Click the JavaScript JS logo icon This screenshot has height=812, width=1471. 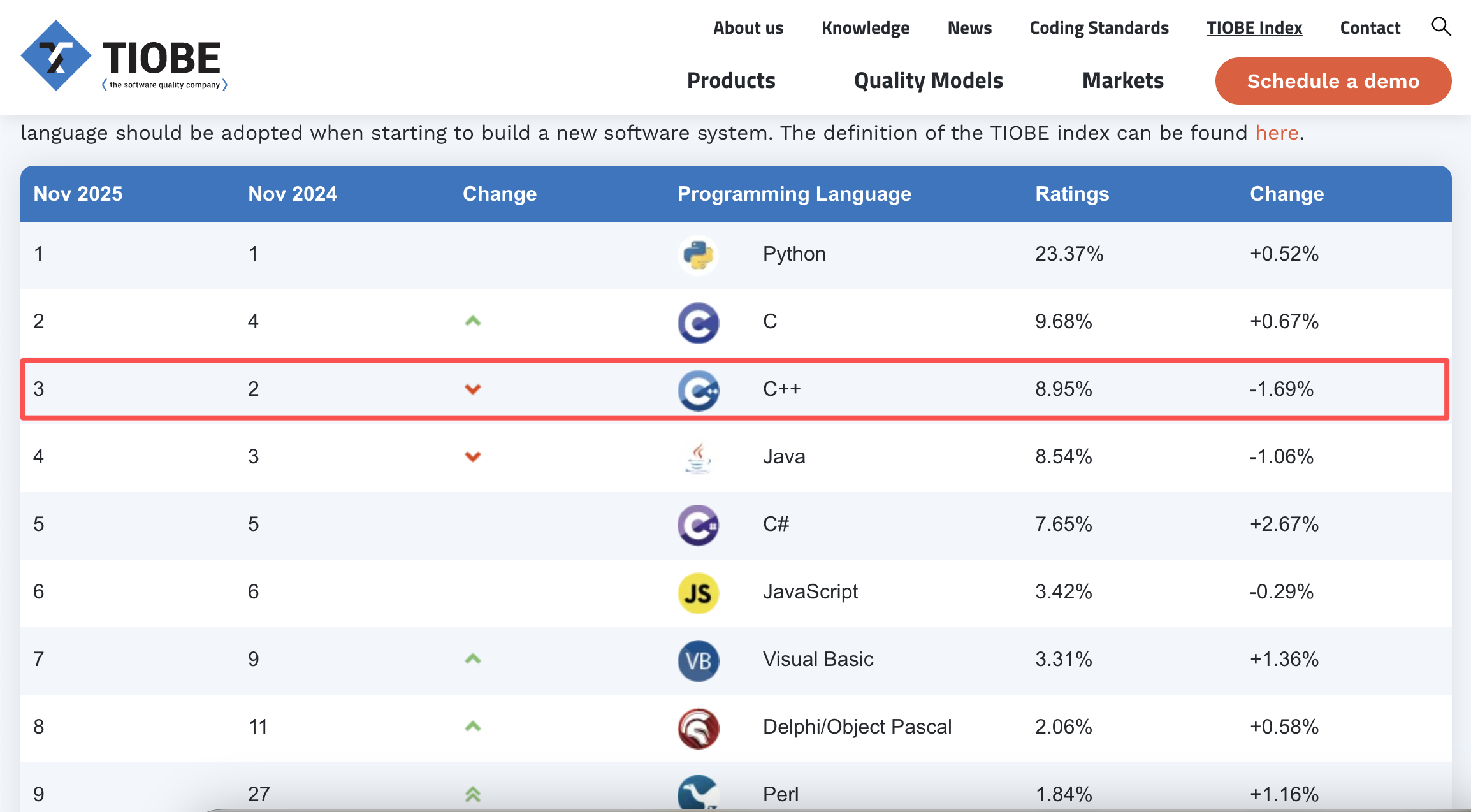tap(698, 593)
